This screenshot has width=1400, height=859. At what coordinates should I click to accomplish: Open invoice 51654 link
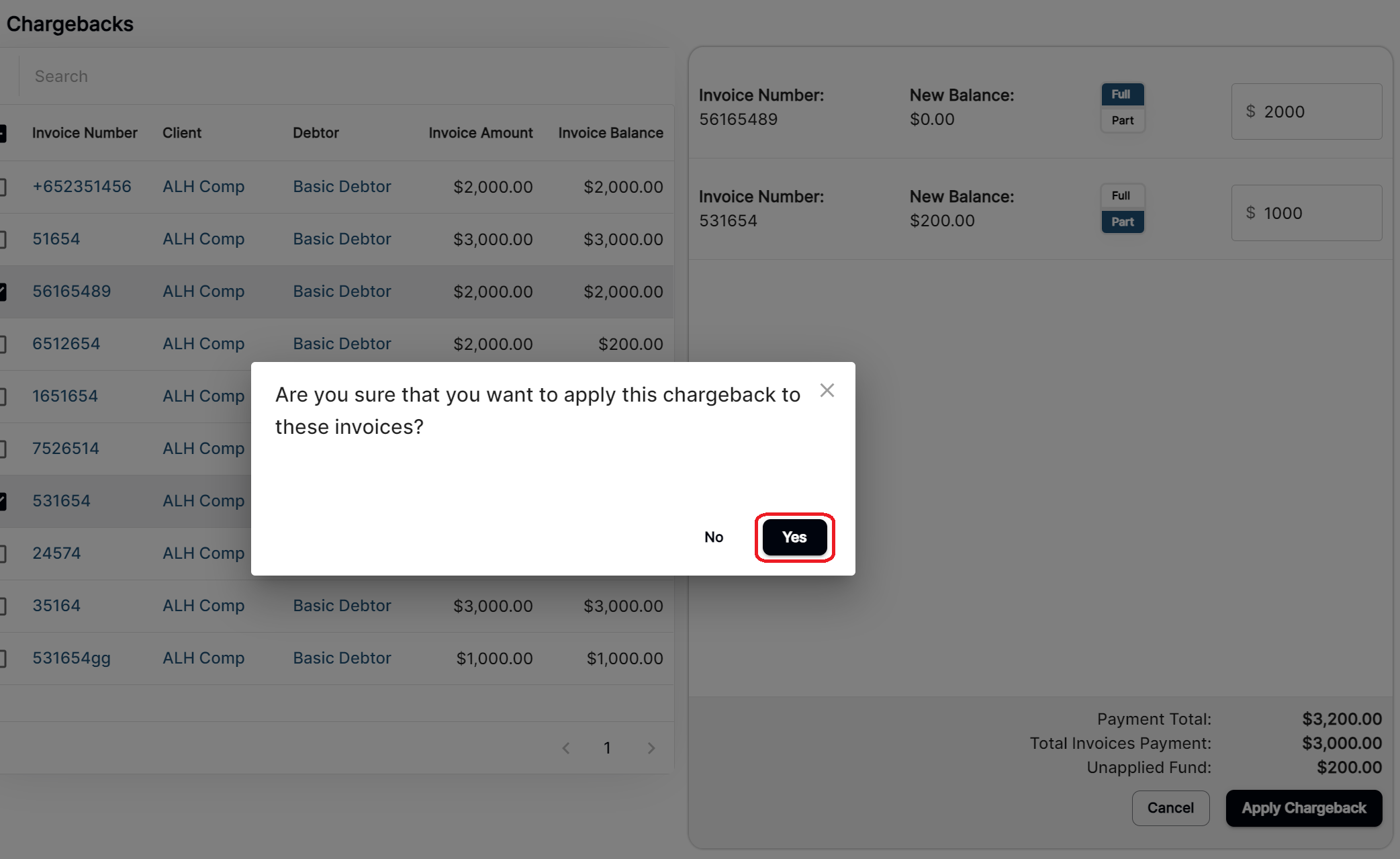coord(56,239)
